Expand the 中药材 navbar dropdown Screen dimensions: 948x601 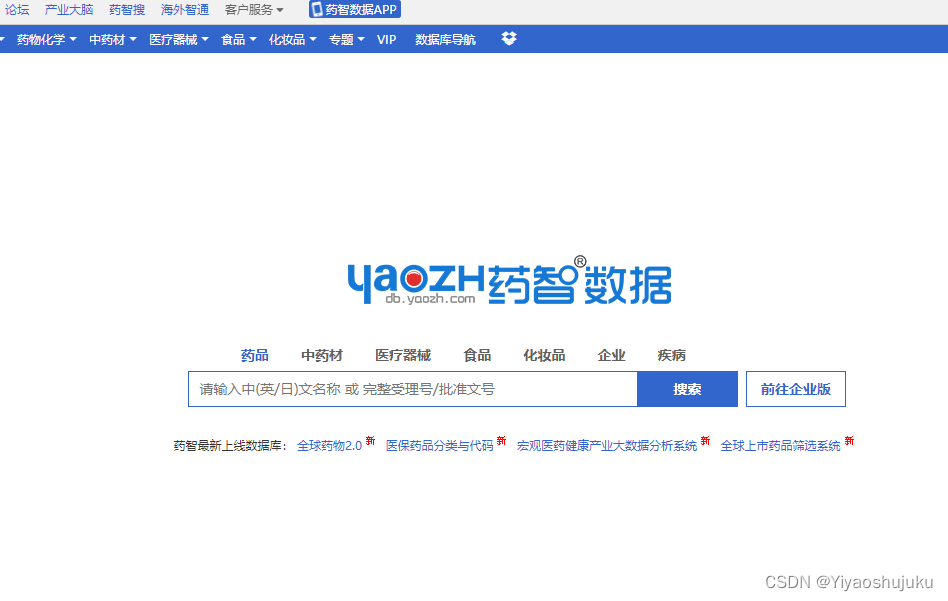point(113,39)
